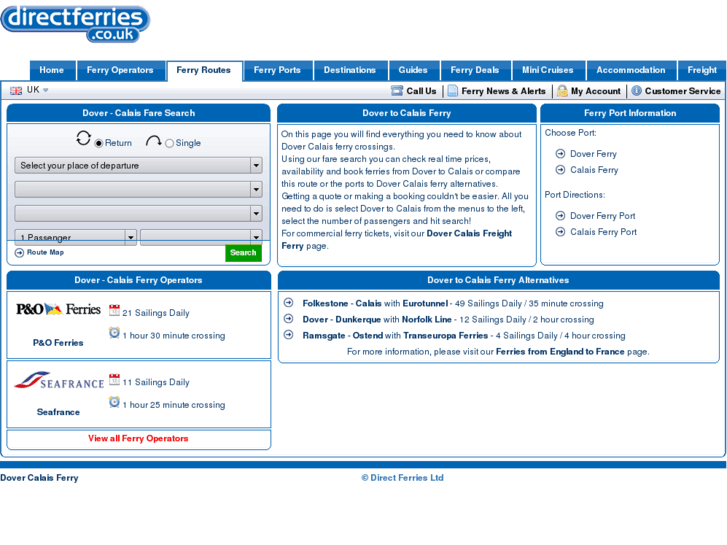The image size is (727, 545).
Task: Click arrow icon beside Ramsgate - Ostend
Action: [288, 334]
